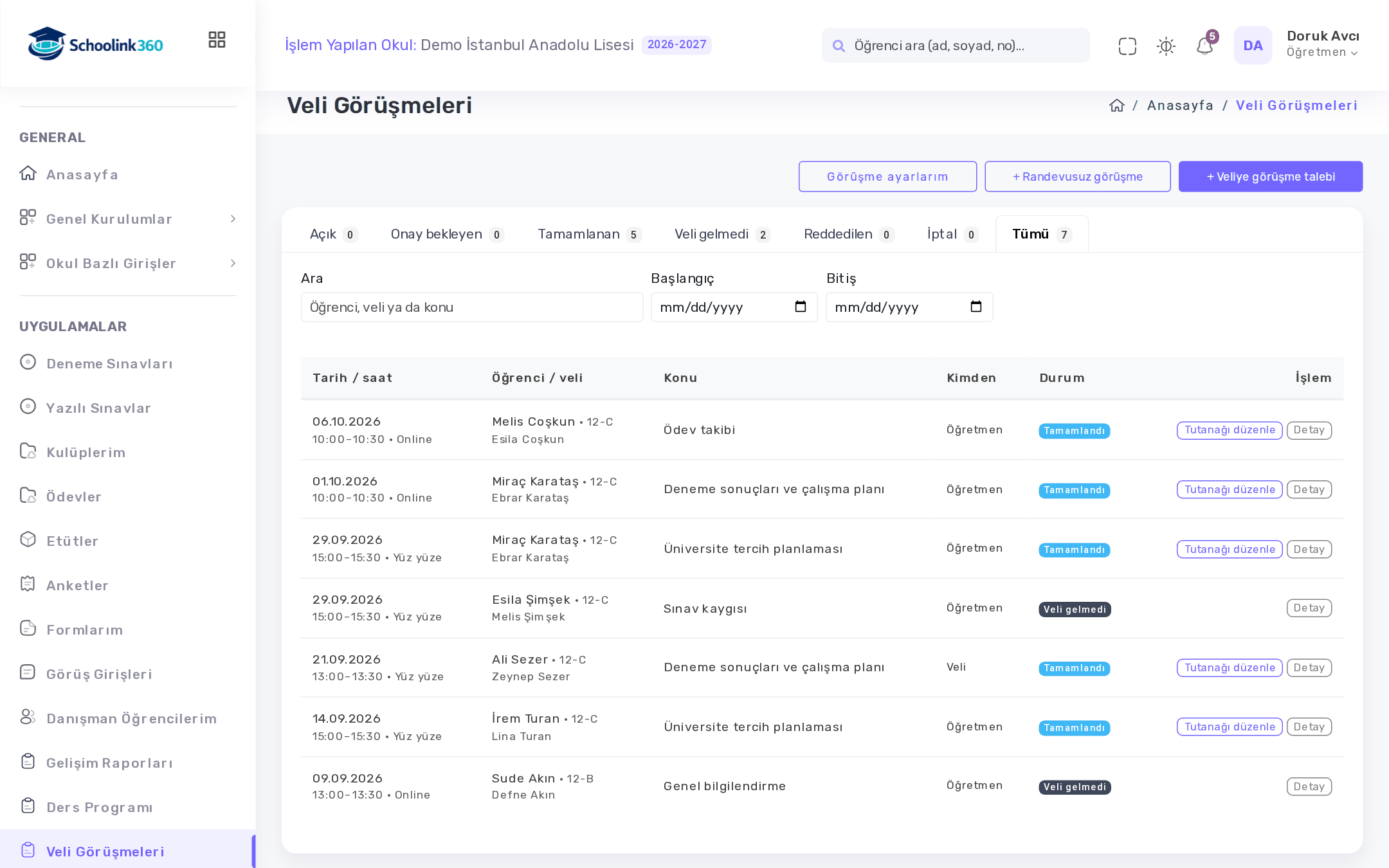Switch to the İptal tab
Image resolution: width=1389 pixels, height=868 pixels.
(952, 234)
